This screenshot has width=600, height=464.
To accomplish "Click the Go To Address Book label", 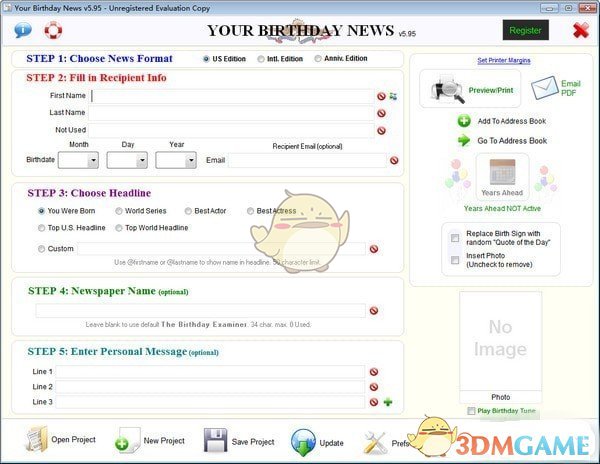I will (512, 141).
